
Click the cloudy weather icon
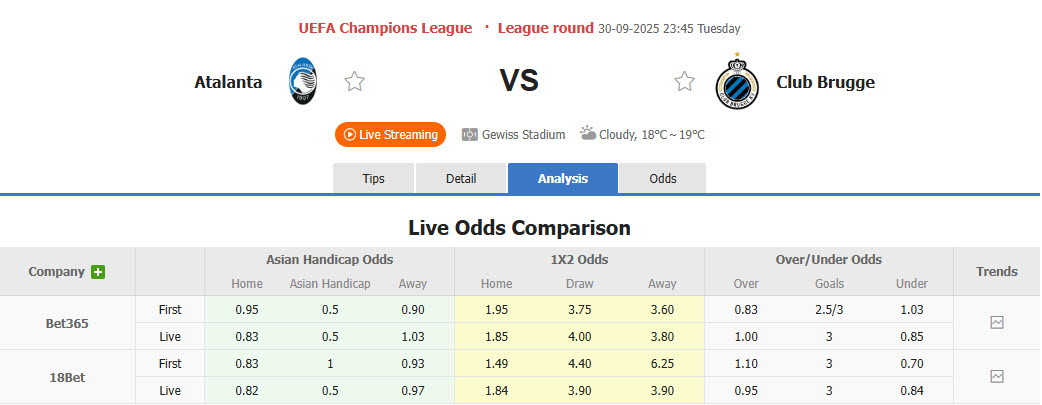coord(588,133)
